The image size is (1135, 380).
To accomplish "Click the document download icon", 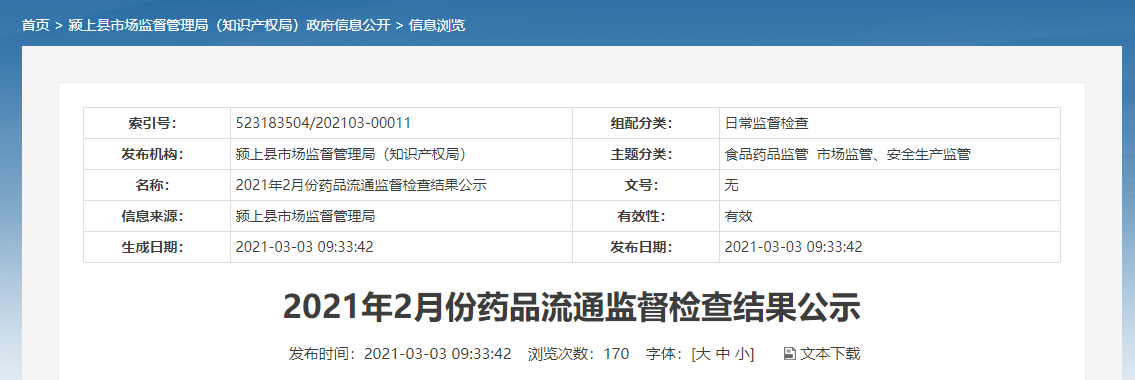I will click(x=790, y=354).
